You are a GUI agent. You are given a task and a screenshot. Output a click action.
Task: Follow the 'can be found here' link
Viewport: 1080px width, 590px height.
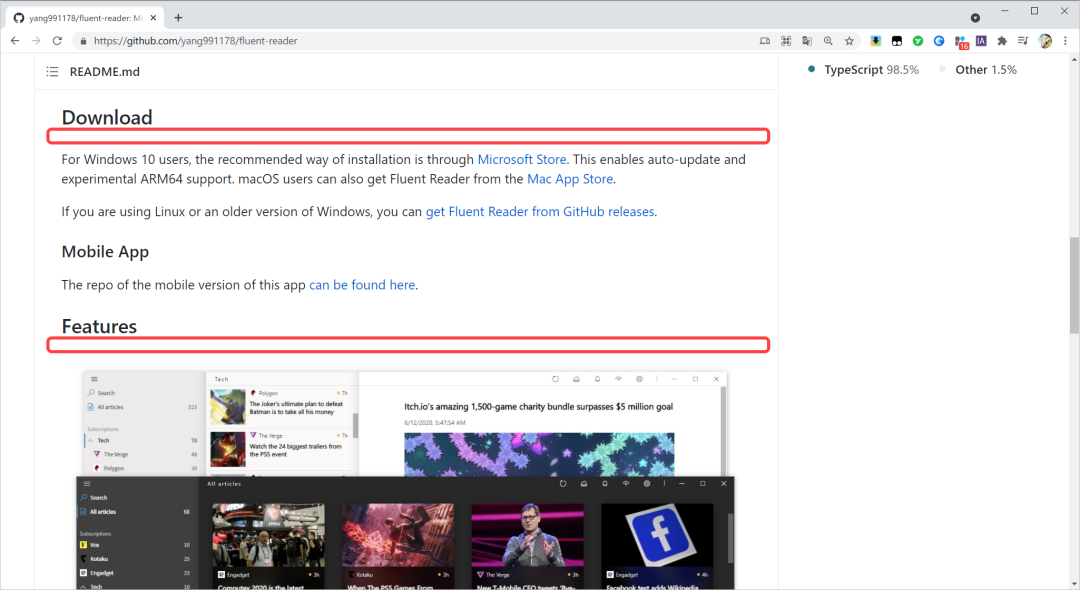[x=362, y=285]
